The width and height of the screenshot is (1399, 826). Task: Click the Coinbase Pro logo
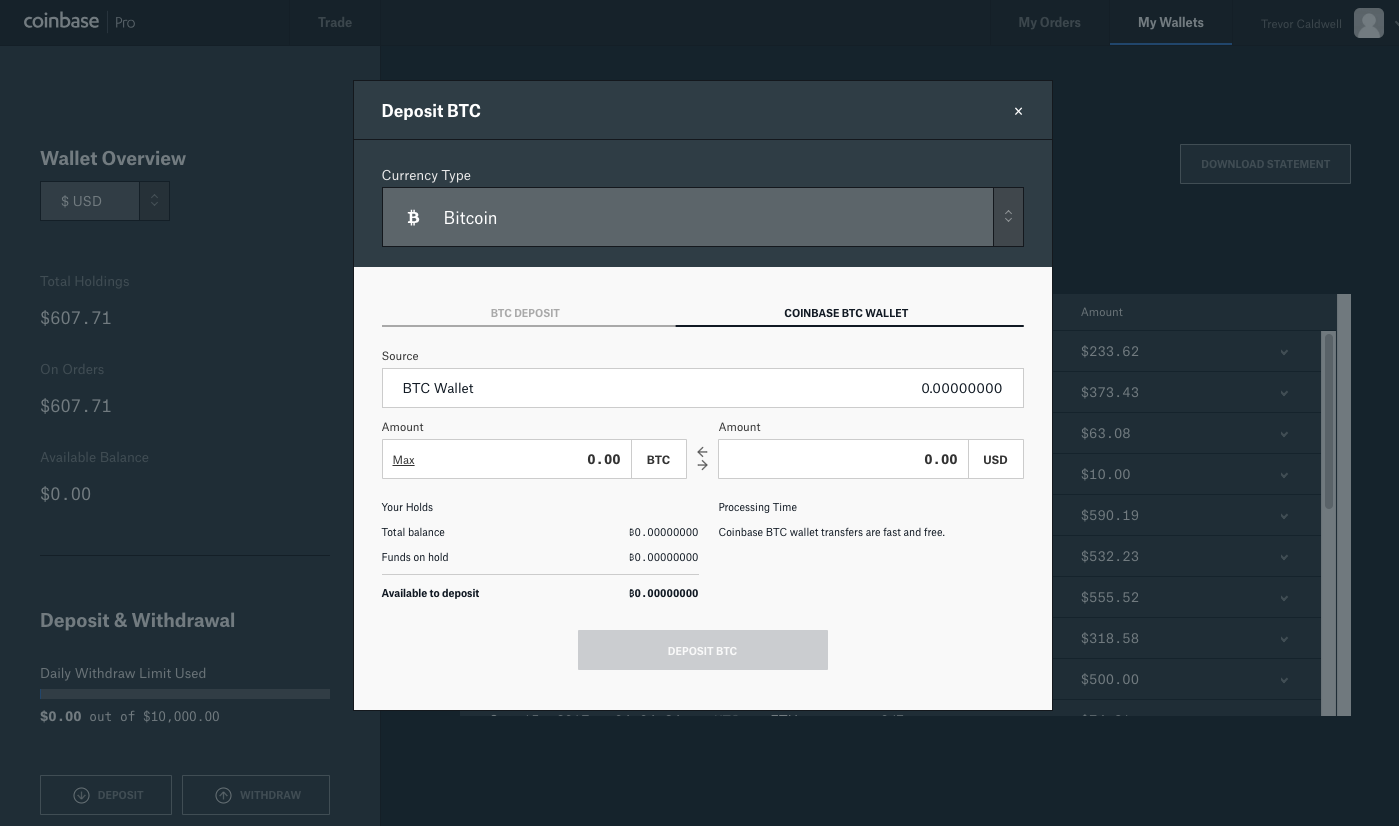[x=79, y=21]
